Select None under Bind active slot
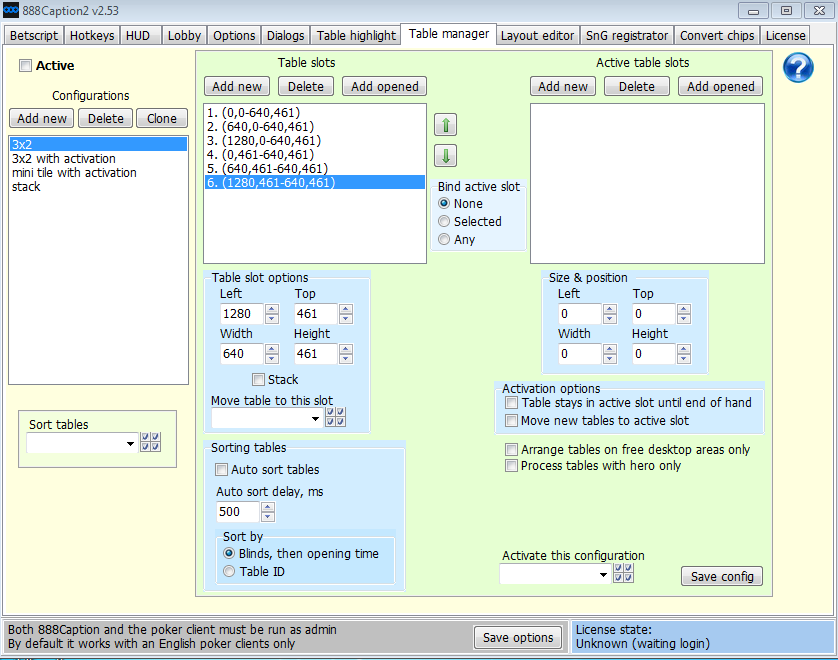838x660 pixels. (x=444, y=204)
